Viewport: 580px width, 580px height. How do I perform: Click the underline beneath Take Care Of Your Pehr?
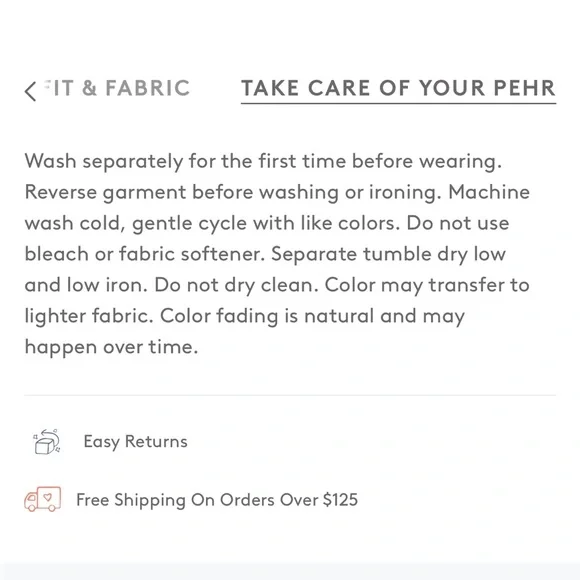pos(398,103)
